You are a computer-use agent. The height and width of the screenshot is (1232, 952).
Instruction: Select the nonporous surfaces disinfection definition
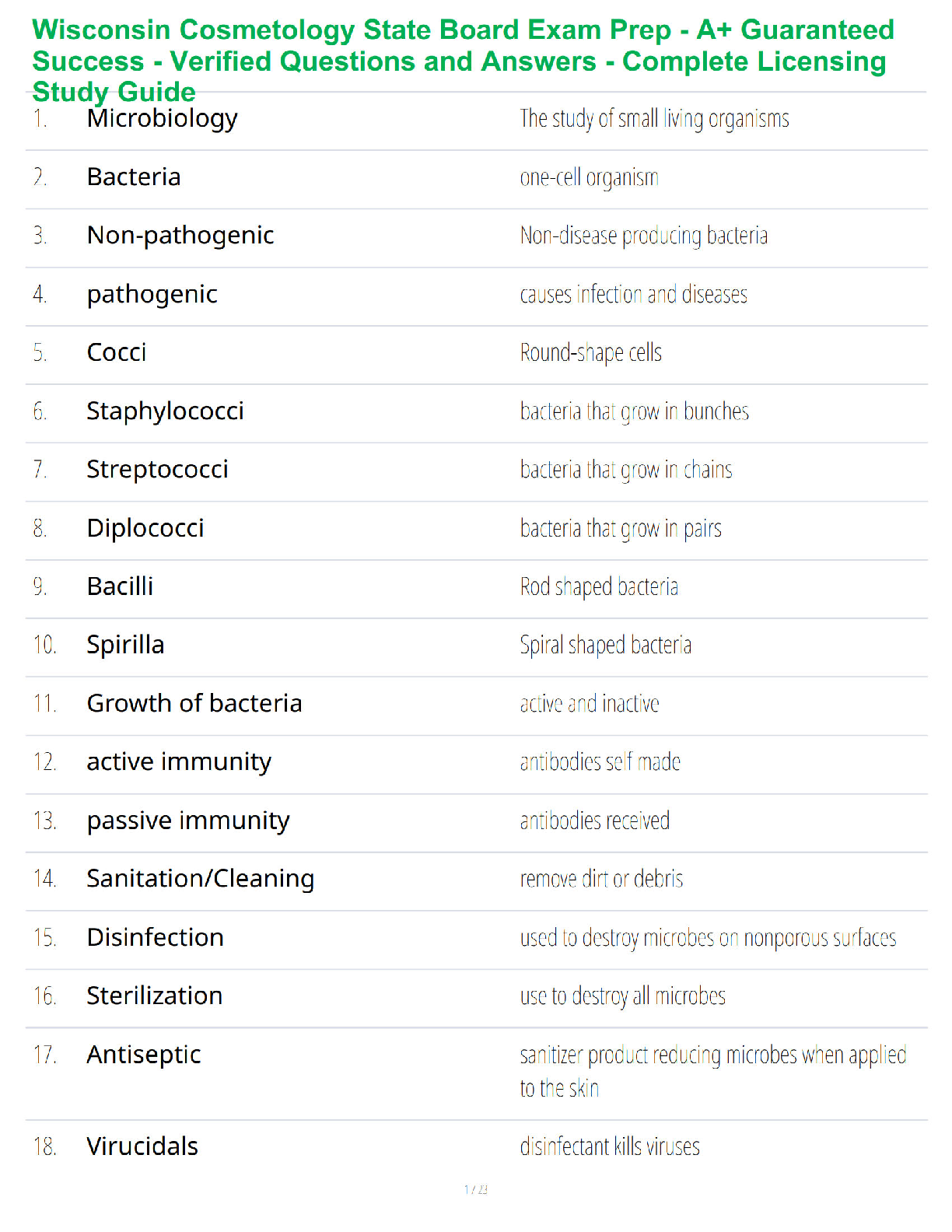click(x=708, y=938)
